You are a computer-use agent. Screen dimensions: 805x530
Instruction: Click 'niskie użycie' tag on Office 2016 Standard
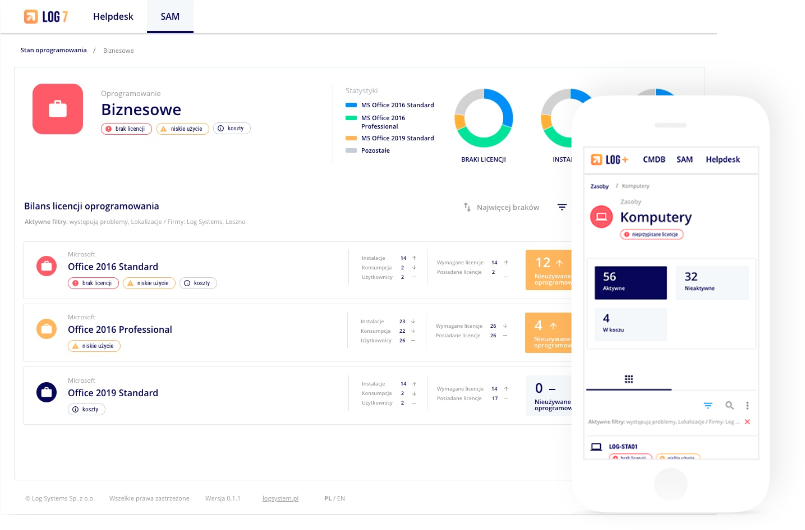point(149,283)
